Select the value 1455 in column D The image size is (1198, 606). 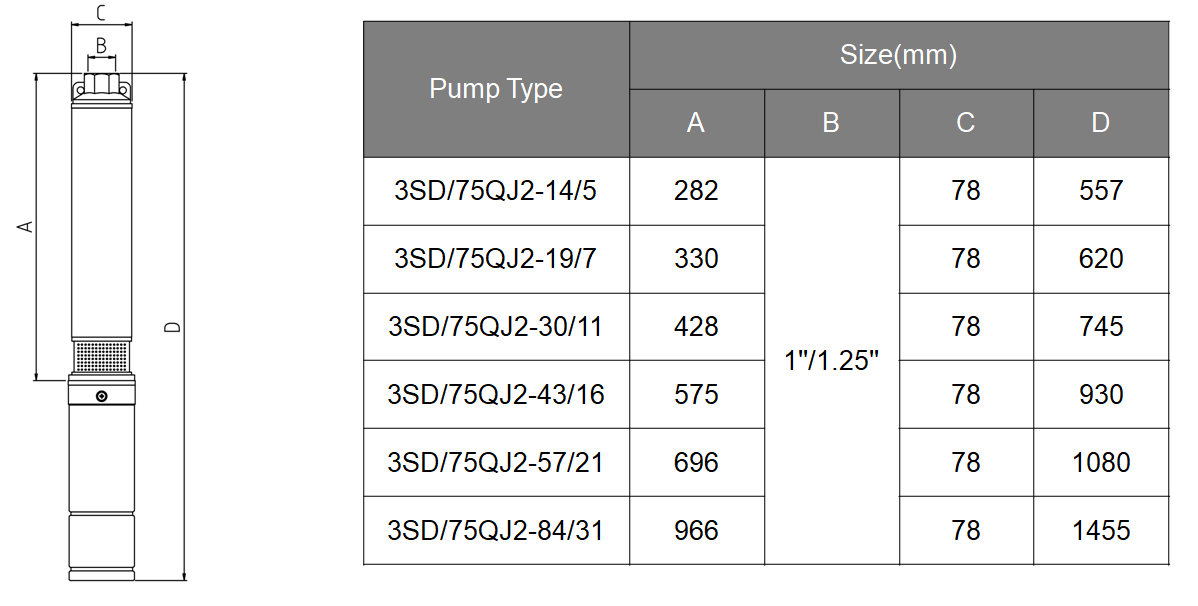click(x=1101, y=531)
